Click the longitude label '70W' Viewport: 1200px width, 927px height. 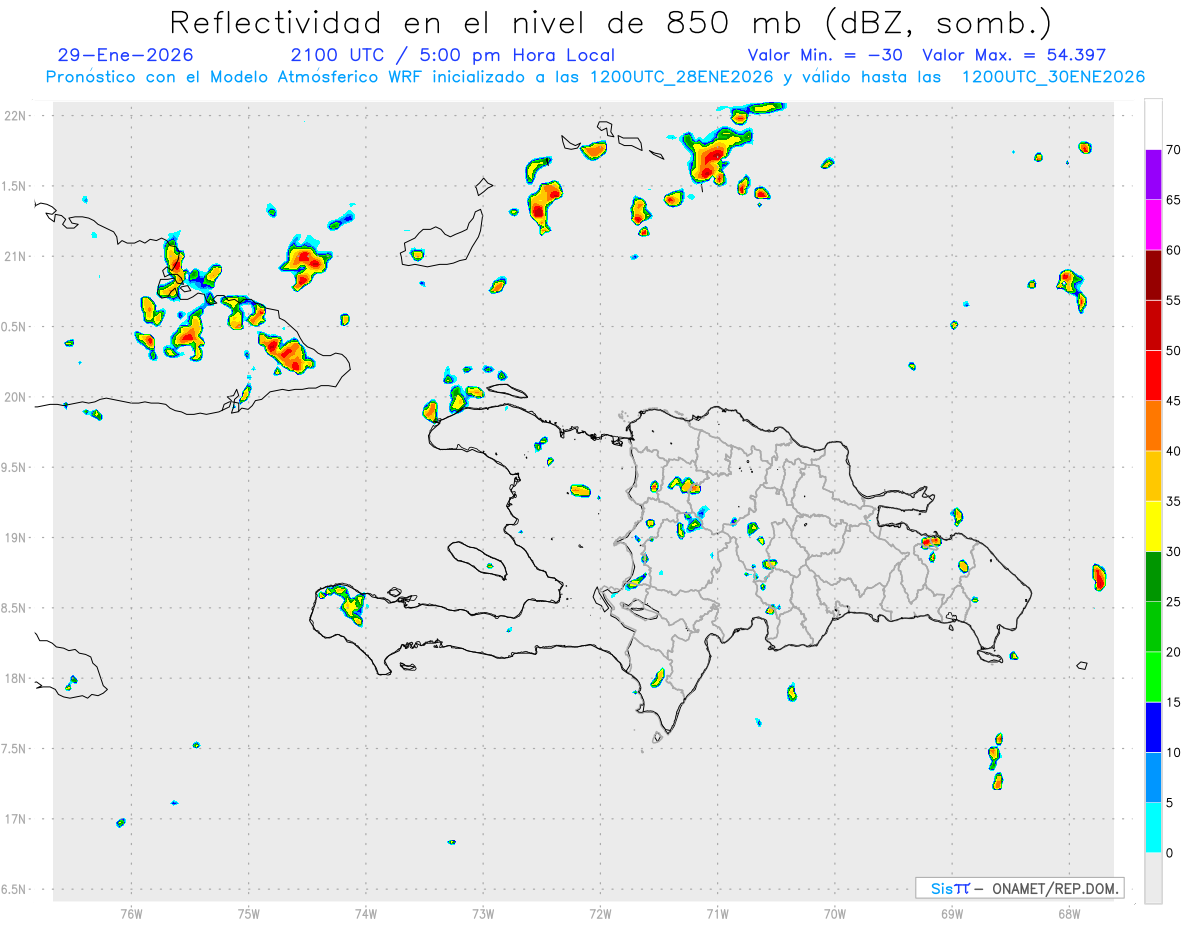[x=834, y=913]
